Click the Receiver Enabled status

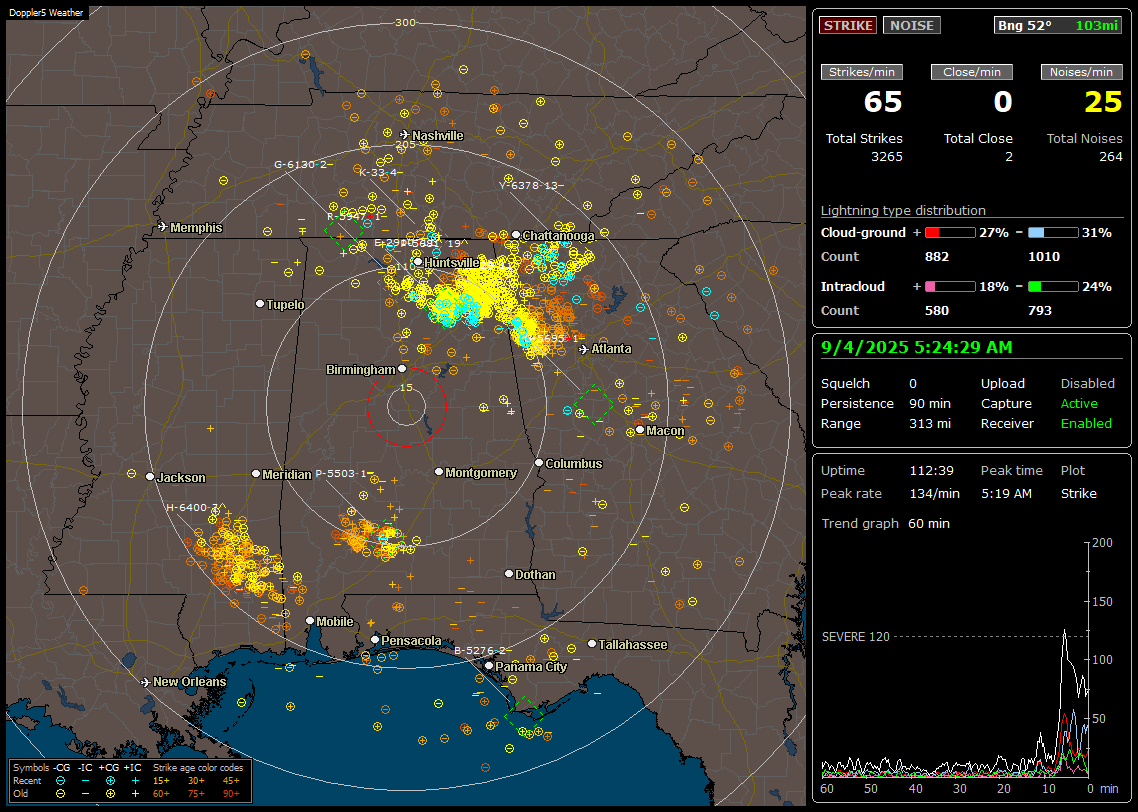[1086, 424]
